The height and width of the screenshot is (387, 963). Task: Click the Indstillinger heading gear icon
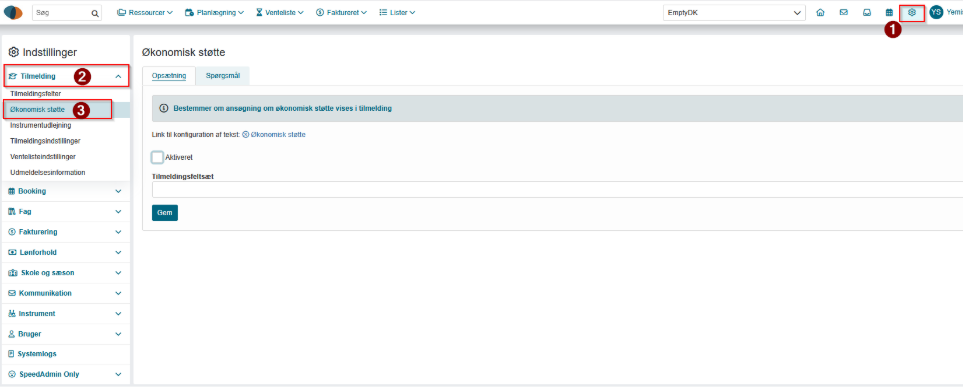[14, 53]
